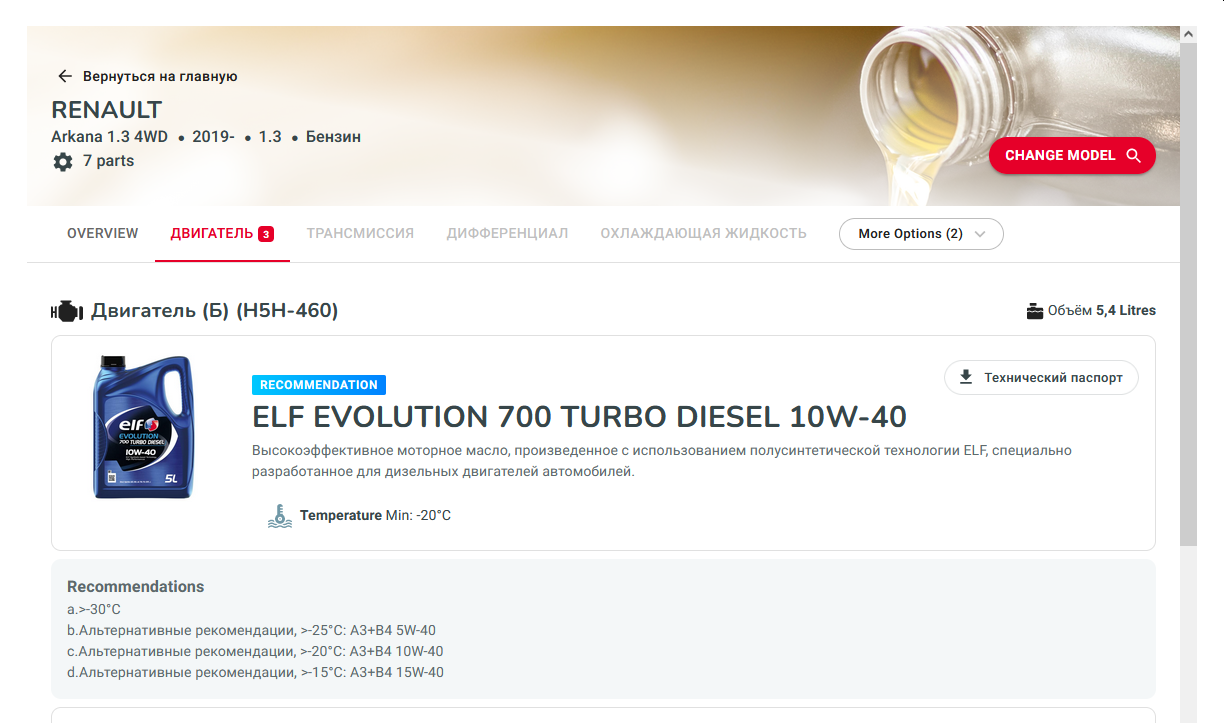This screenshot has height=723, width=1224.
Task: Click the download icon in Технический паспорт
Action: tap(966, 377)
